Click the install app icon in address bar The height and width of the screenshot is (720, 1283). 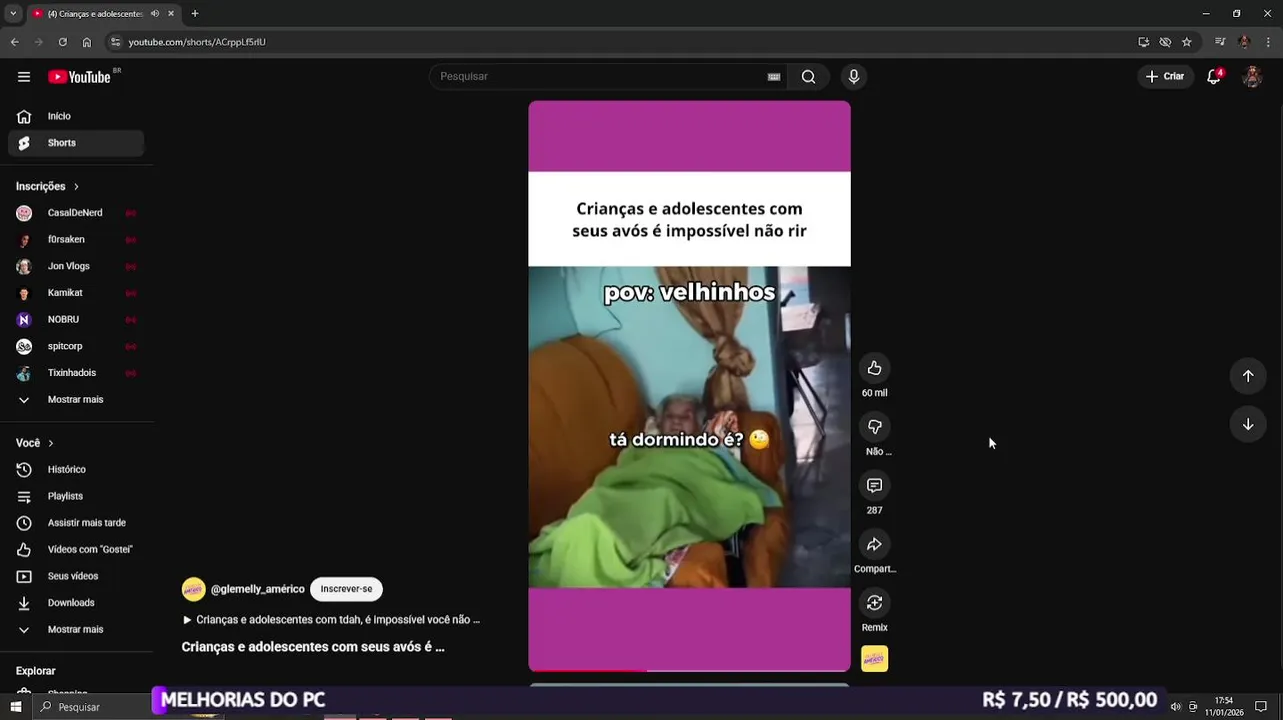1143,42
